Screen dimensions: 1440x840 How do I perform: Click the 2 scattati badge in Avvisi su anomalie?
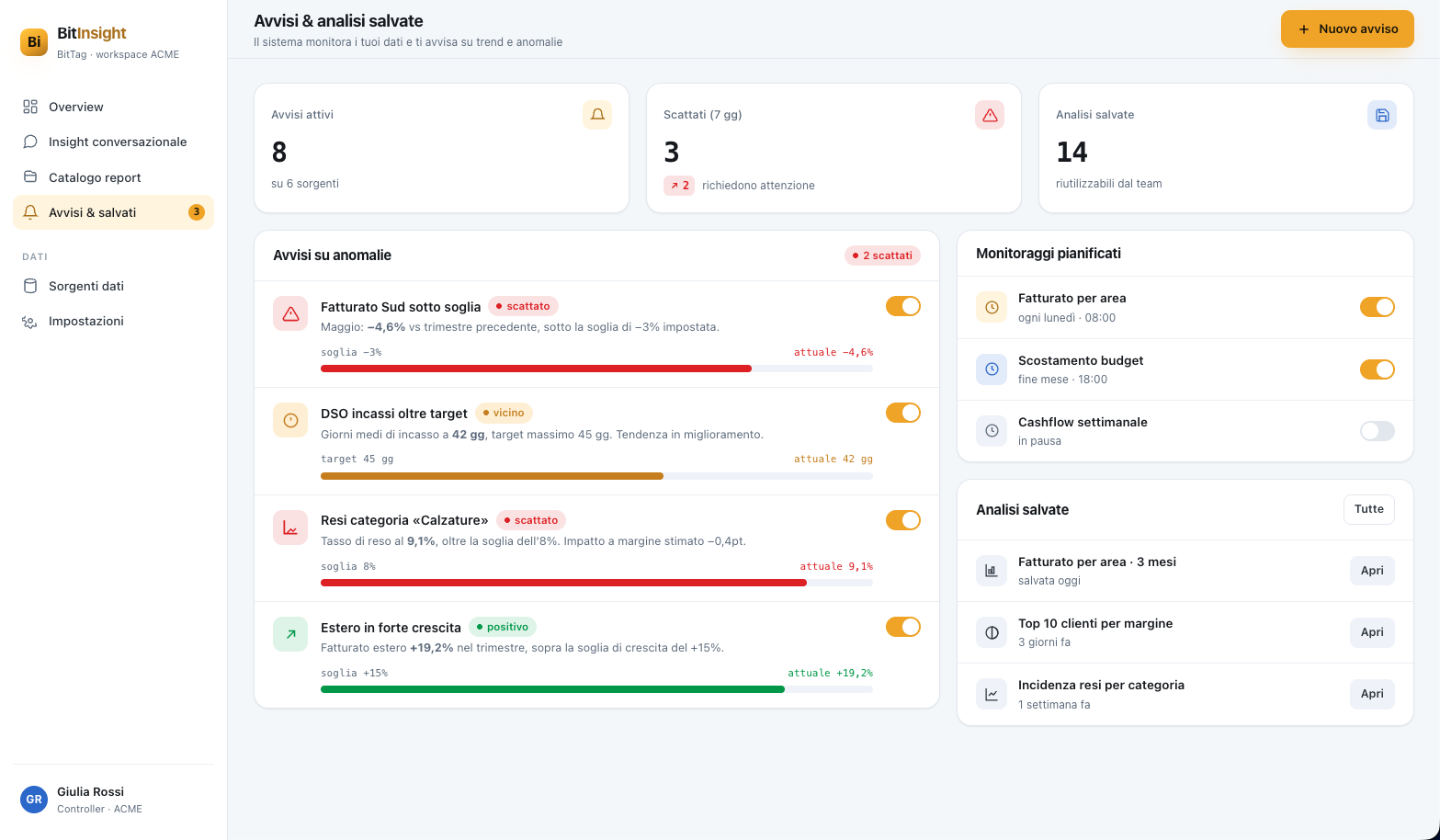(x=882, y=255)
